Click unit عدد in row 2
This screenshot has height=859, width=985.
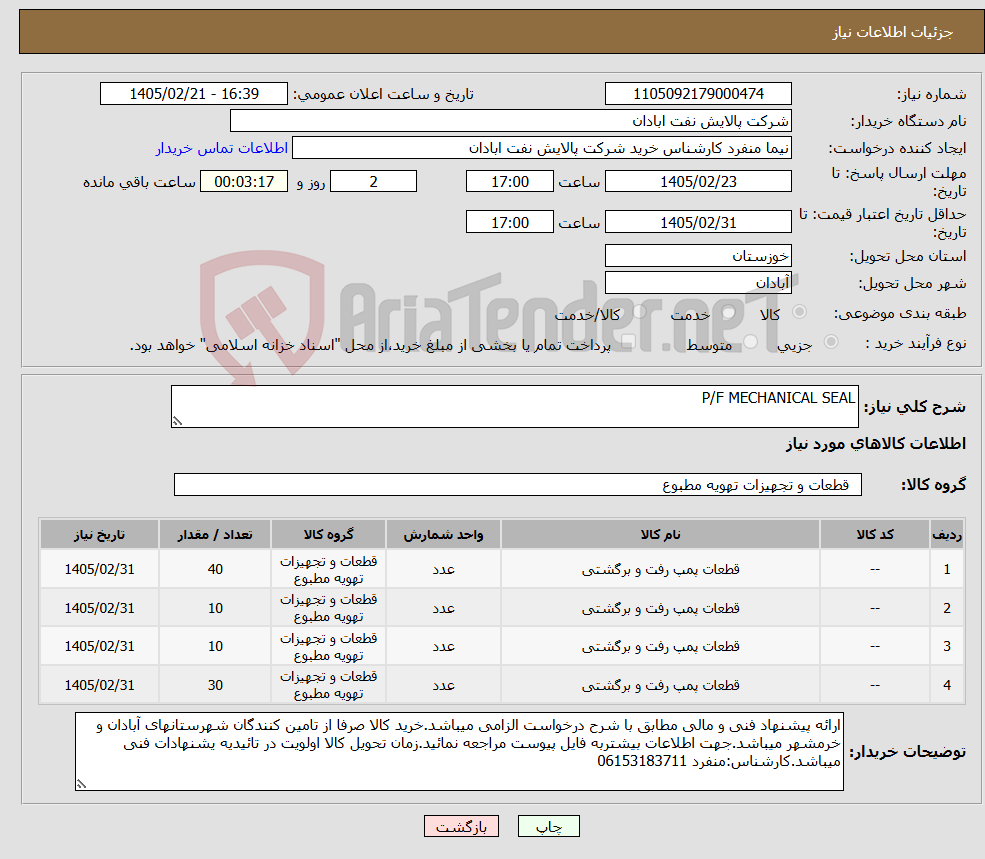click(443, 608)
